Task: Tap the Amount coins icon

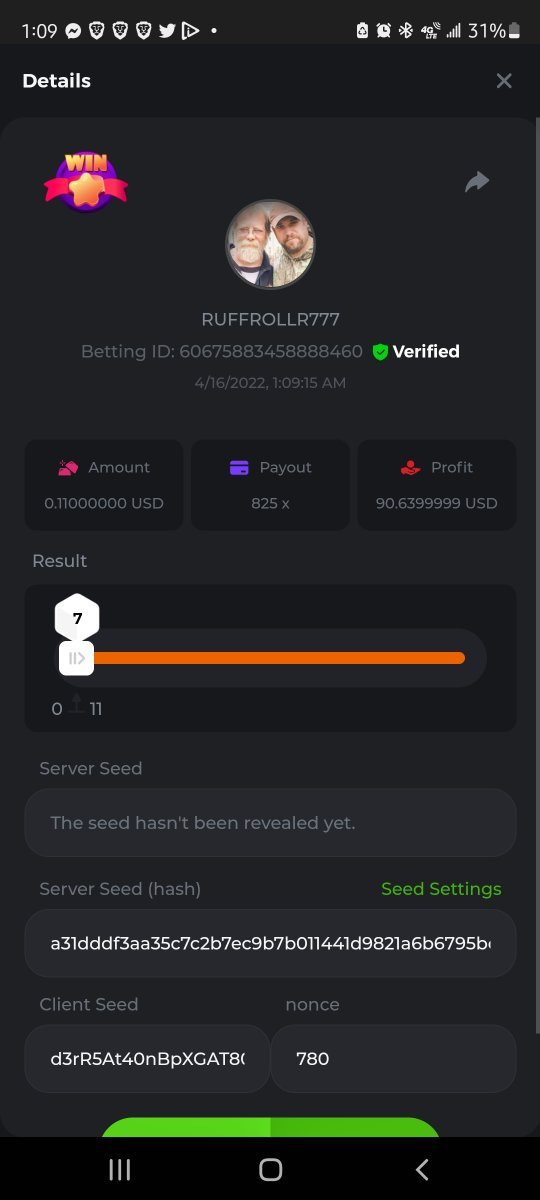Action: [x=67, y=467]
